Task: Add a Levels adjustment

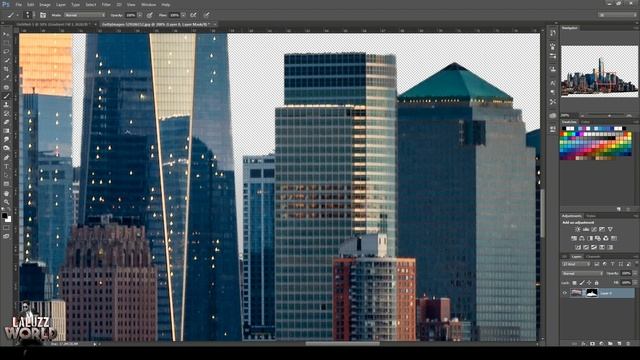Action: [x=586, y=229]
